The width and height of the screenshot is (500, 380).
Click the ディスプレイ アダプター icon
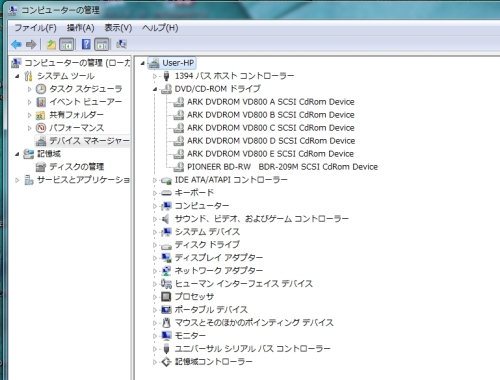(166, 258)
